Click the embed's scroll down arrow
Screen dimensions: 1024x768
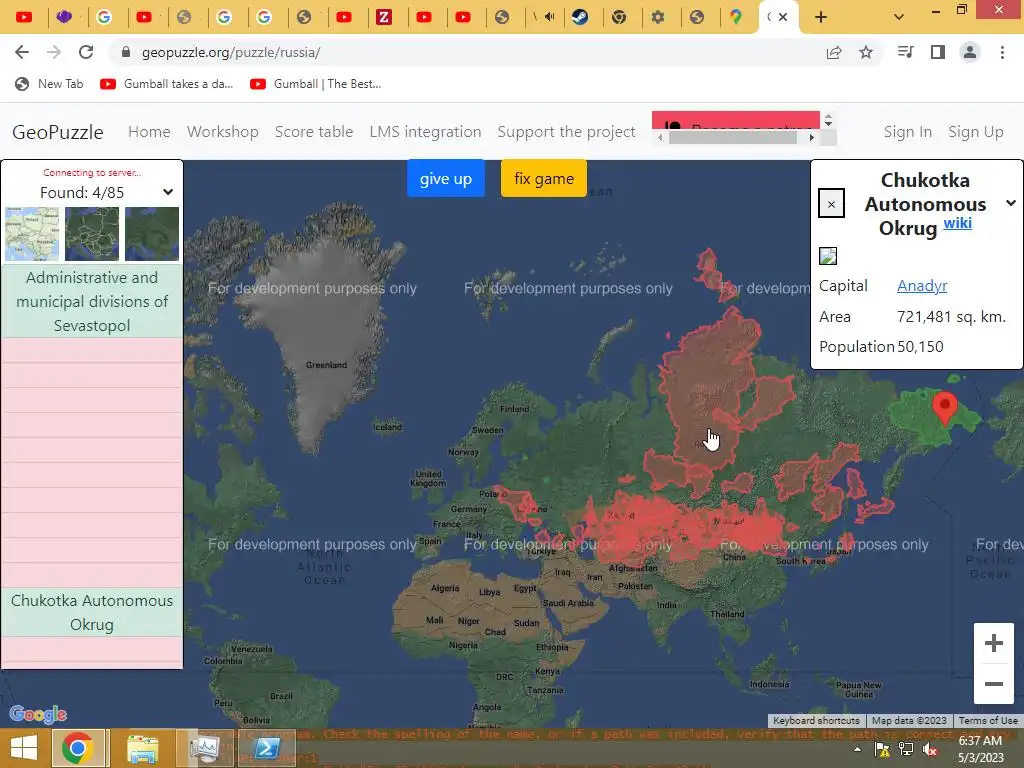828,123
